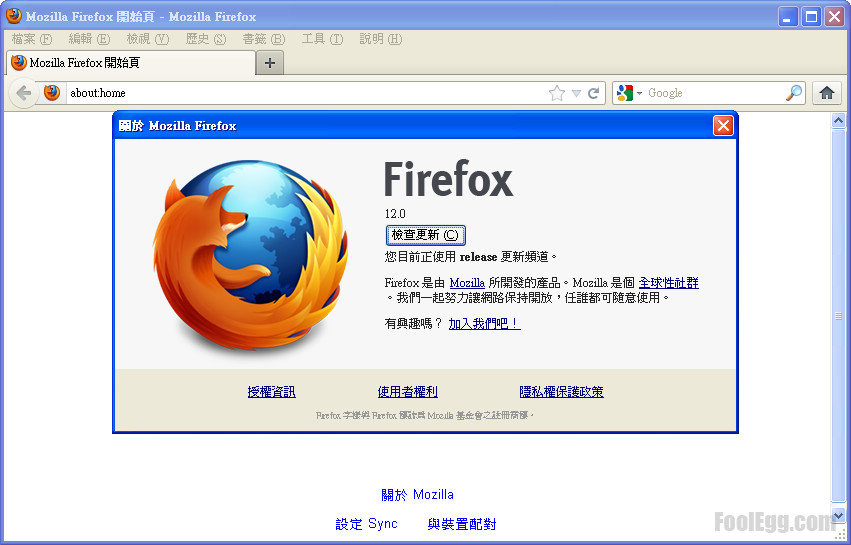The width and height of the screenshot is (851, 545).
Task: Click in the about:home address field
Action: pyautogui.click(x=300, y=93)
